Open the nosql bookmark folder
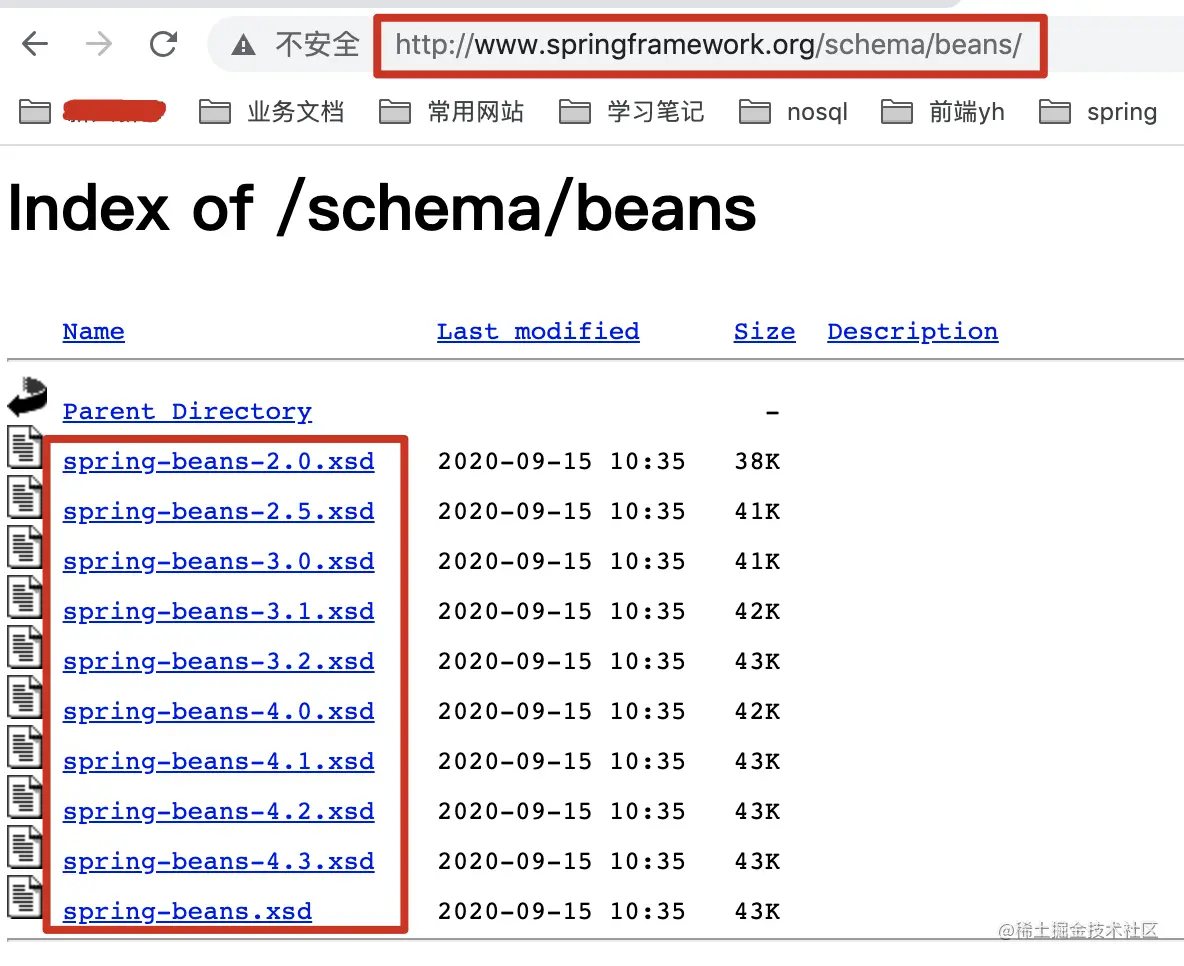The width and height of the screenshot is (1184, 966). (794, 112)
